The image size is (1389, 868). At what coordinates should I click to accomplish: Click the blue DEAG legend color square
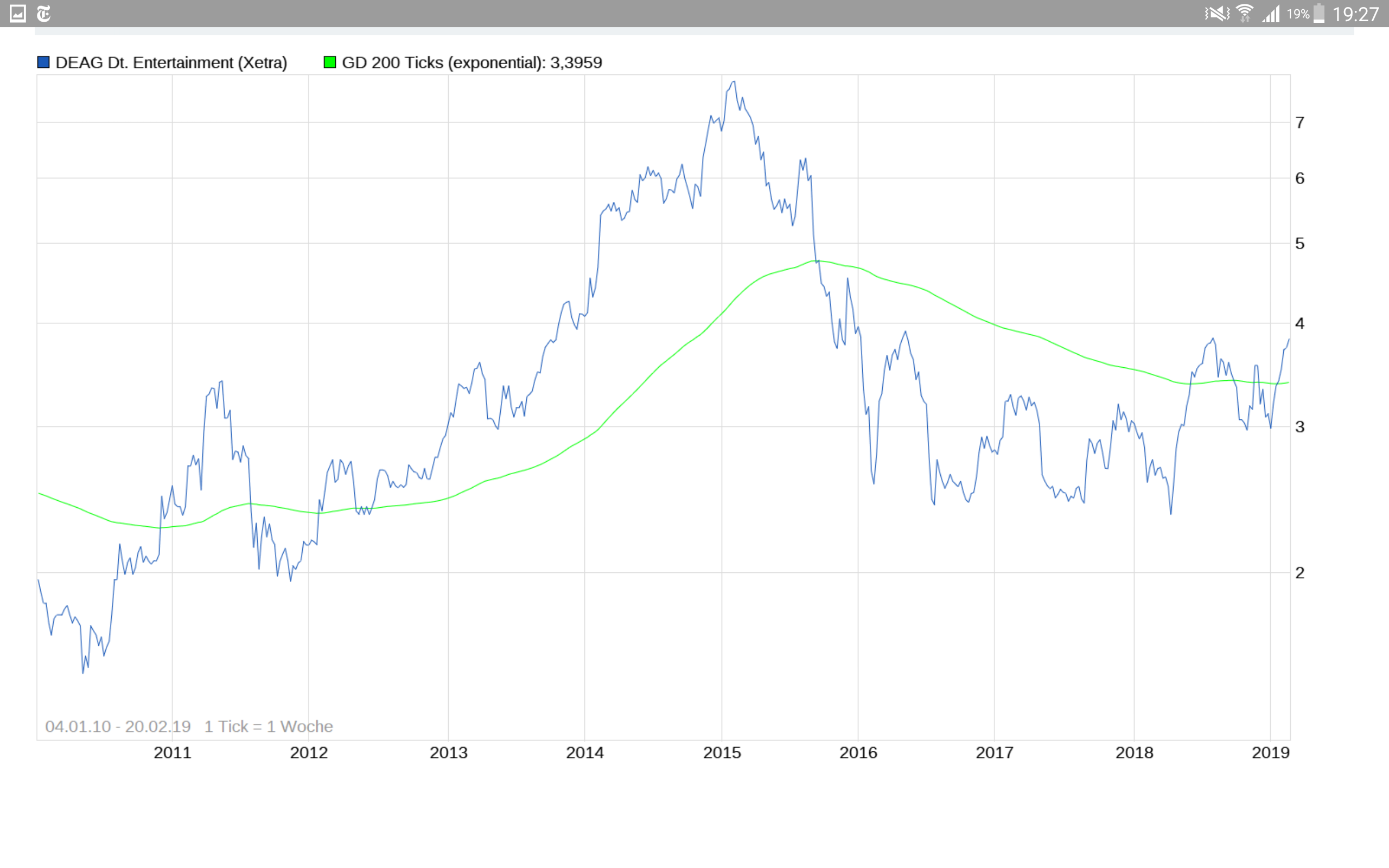click(x=43, y=62)
